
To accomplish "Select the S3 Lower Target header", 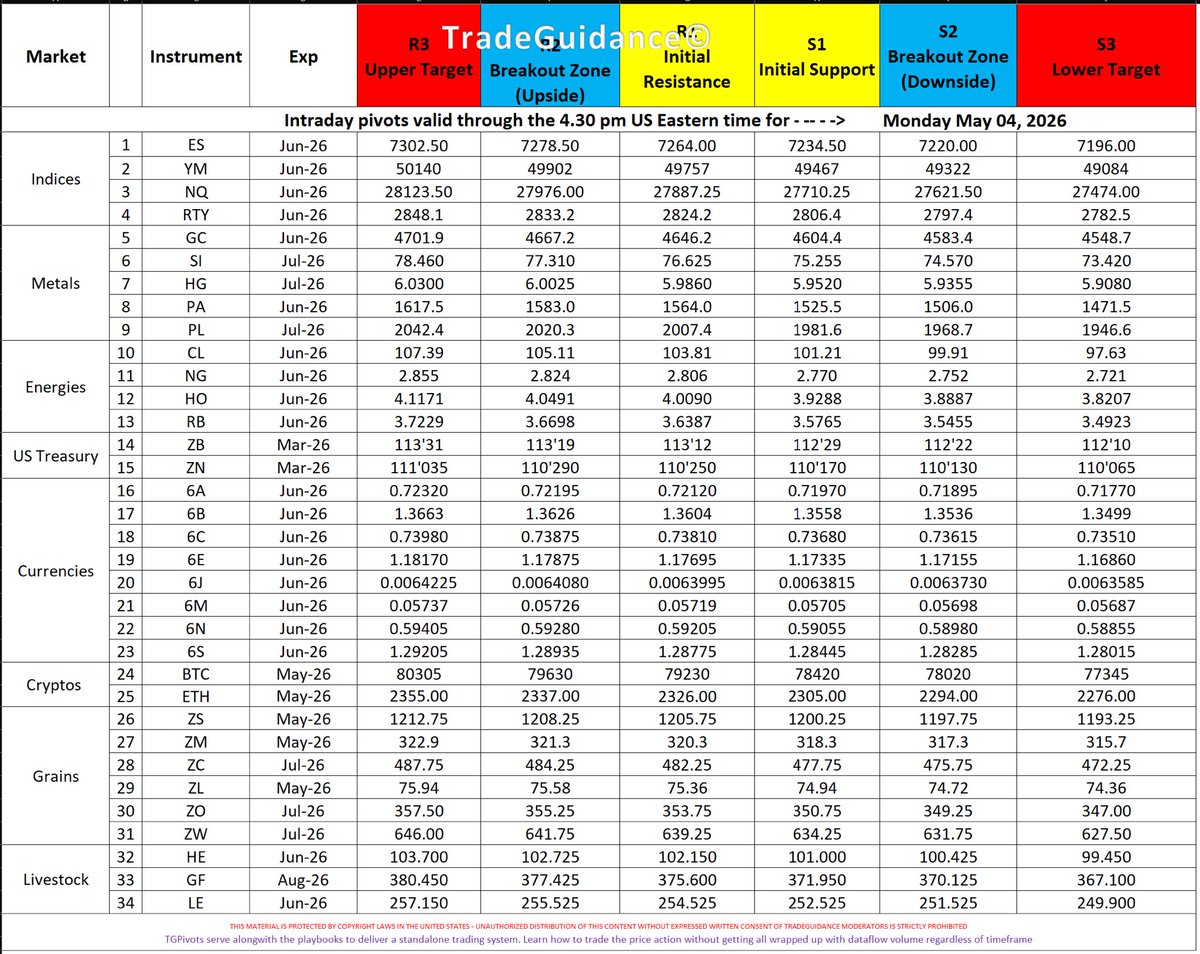I will tap(1107, 56).
